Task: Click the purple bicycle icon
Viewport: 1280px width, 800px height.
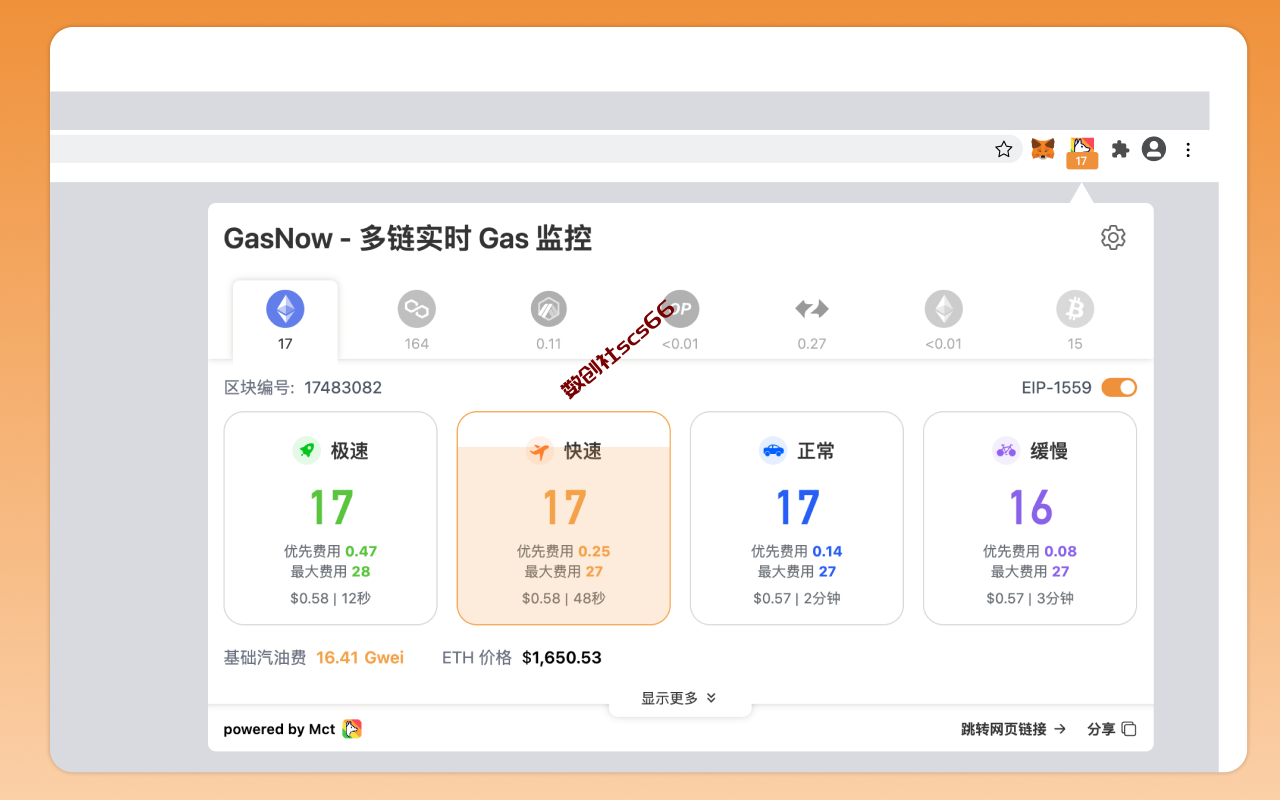Action: [1006, 451]
